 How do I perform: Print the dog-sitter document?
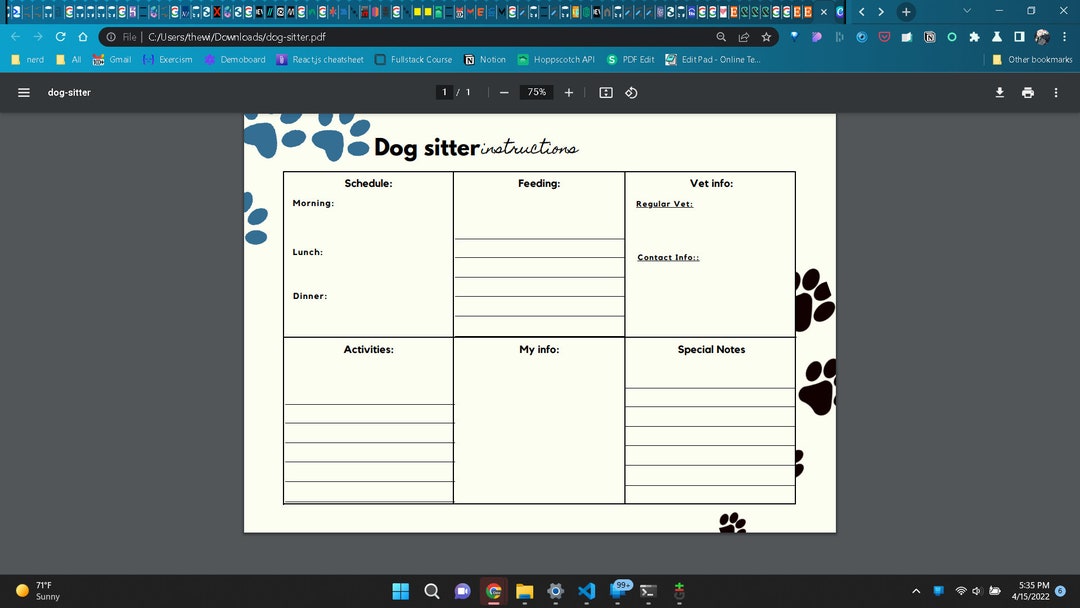coord(1028,92)
